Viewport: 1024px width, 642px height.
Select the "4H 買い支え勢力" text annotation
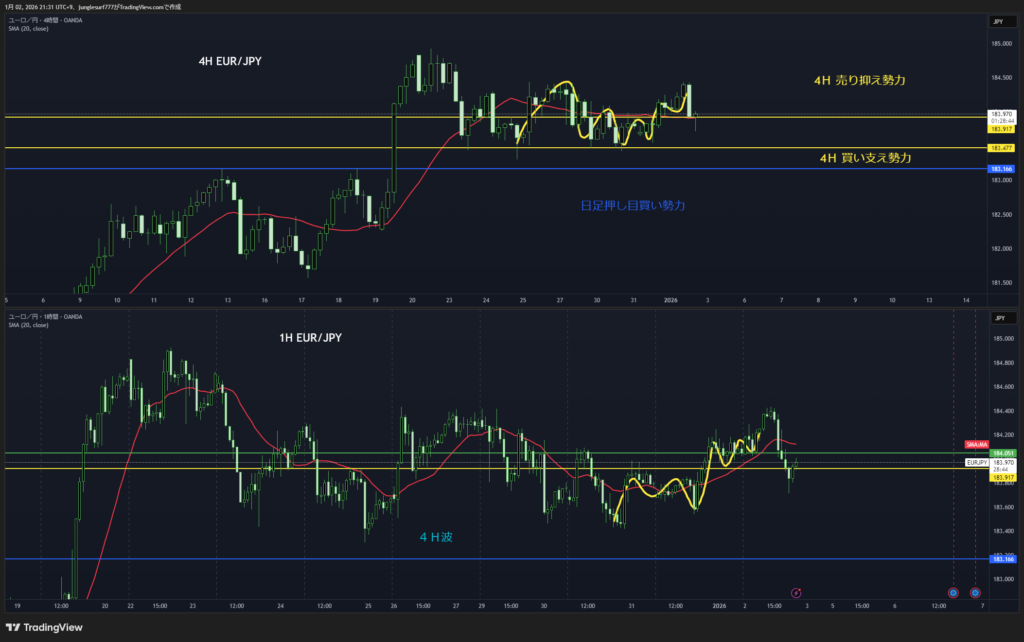pyautogui.click(x=865, y=158)
